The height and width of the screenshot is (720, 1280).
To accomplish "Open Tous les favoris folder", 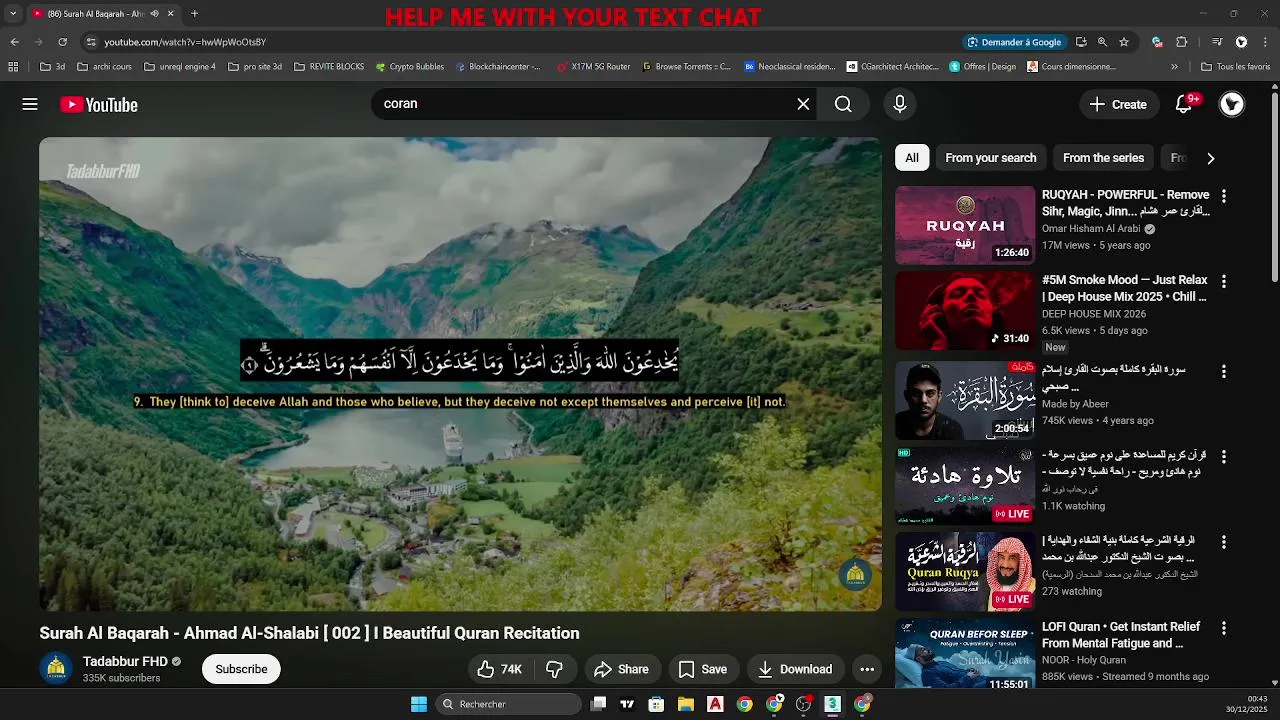I will (x=1236, y=67).
